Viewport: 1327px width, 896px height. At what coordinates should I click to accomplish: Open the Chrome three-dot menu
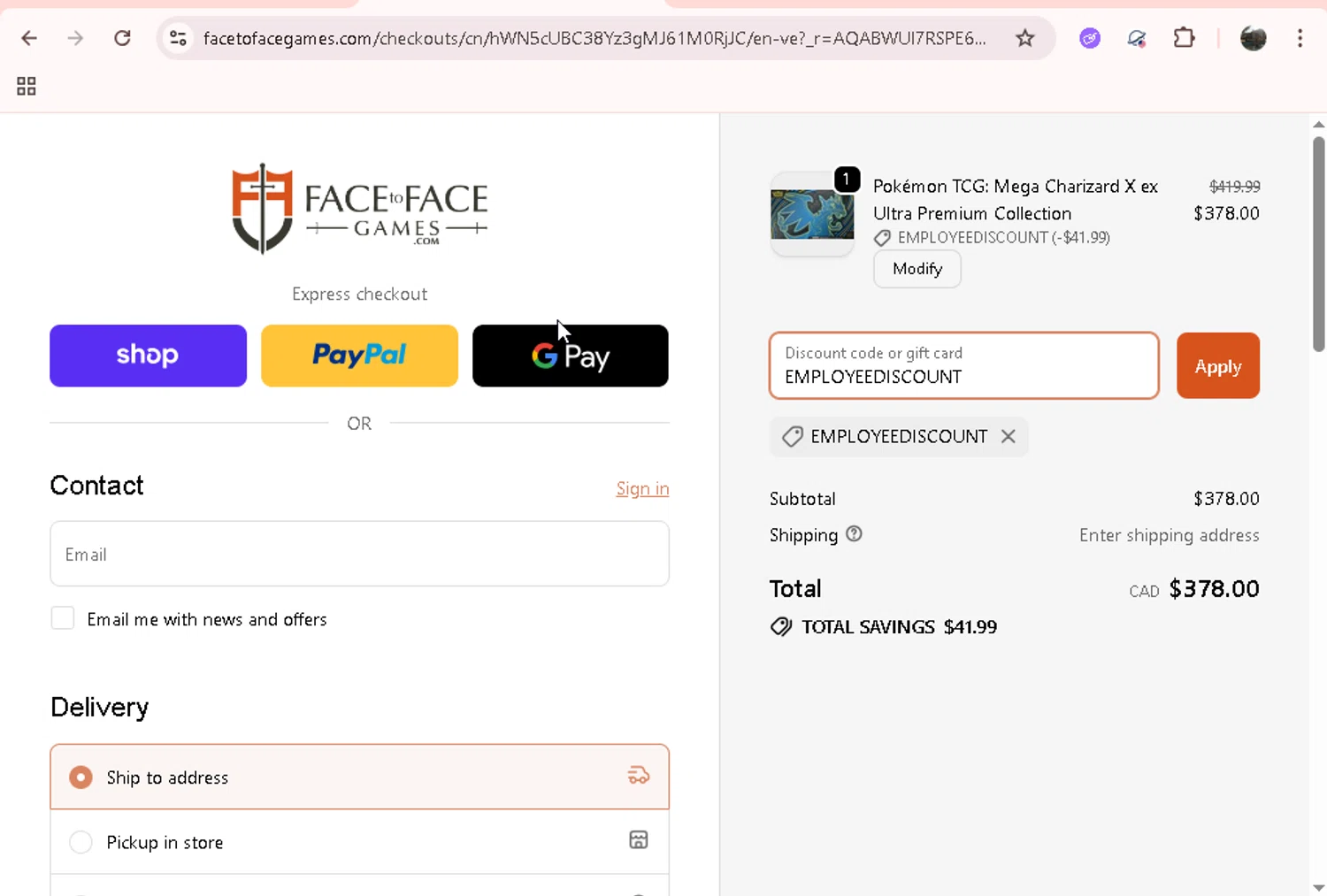point(1300,38)
